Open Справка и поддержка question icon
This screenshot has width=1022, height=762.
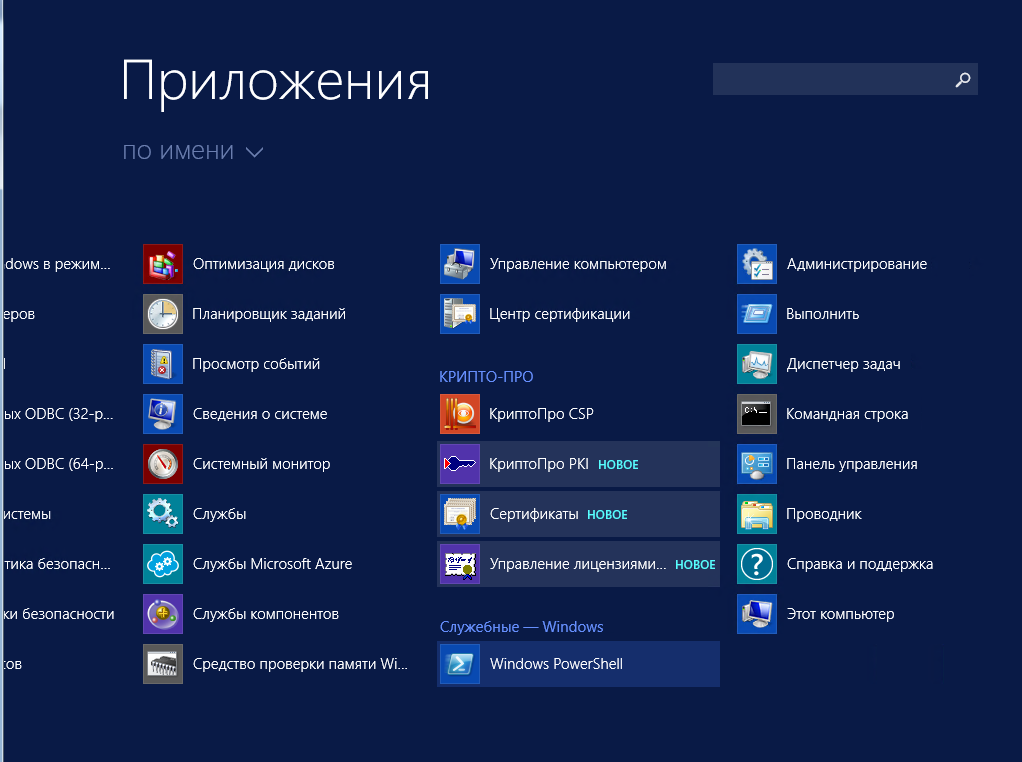pyautogui.click(x=757, y=564)
